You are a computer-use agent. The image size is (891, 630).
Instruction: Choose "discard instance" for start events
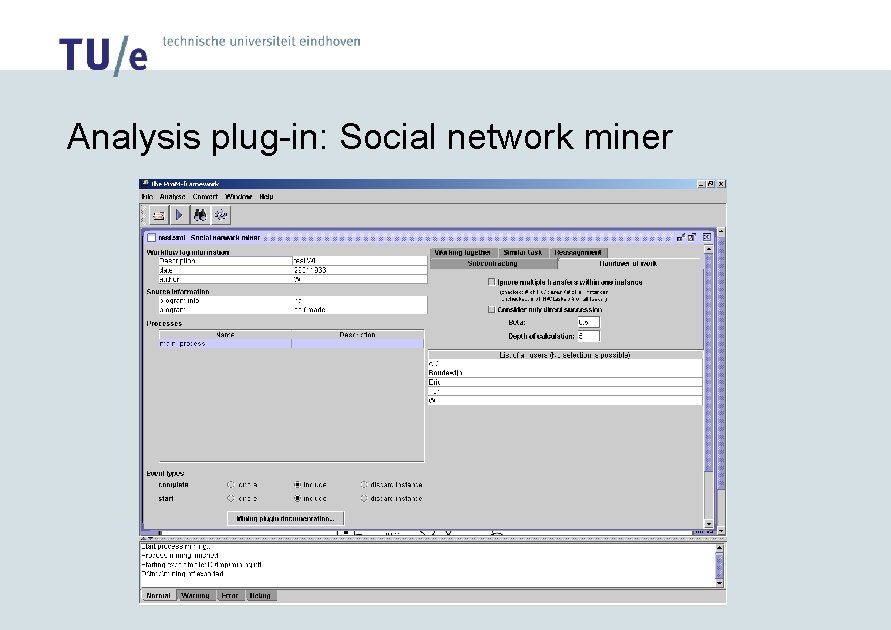click(365, 499)
